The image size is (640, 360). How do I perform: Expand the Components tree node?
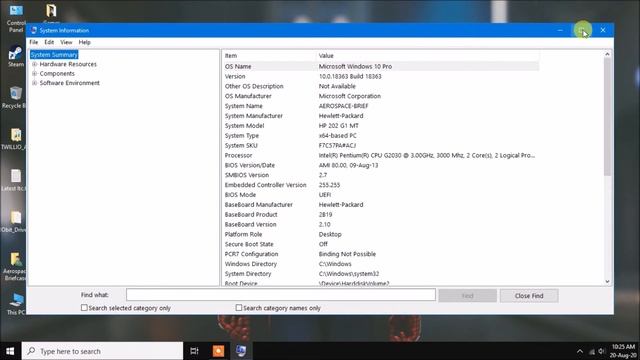(35, 73)
